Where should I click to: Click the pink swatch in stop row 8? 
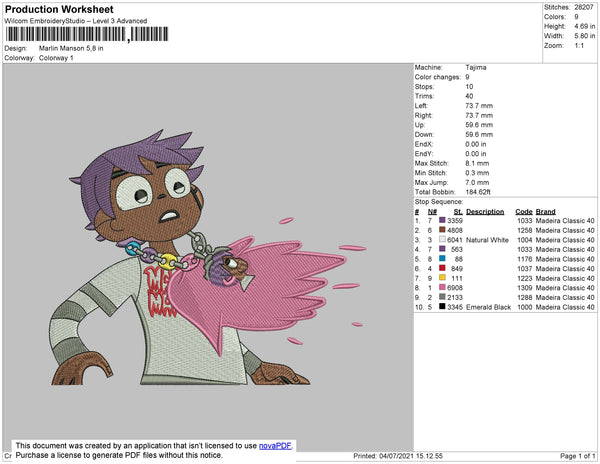[x=442, y=287]
